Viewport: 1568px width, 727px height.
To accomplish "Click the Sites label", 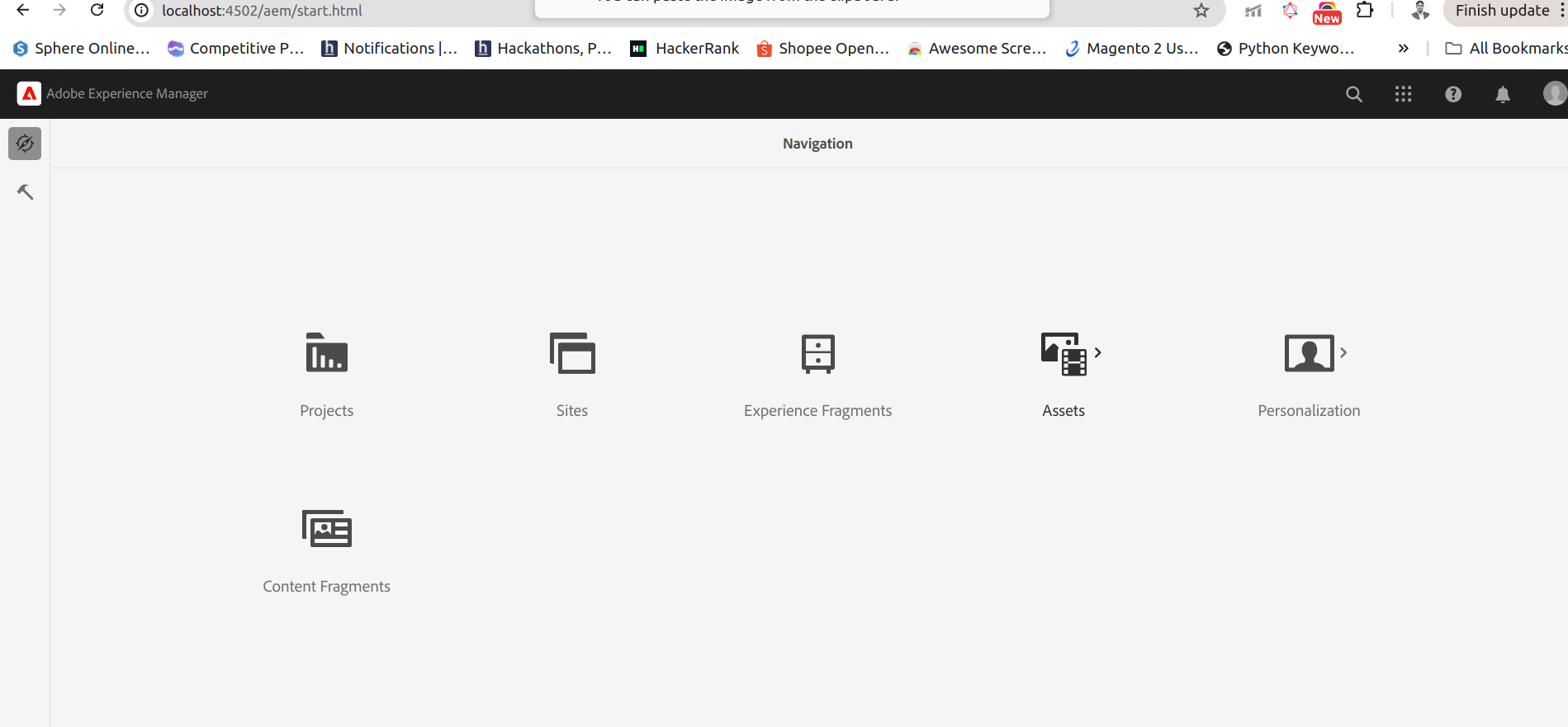I will pyautogui.click(x=572, y=411).
